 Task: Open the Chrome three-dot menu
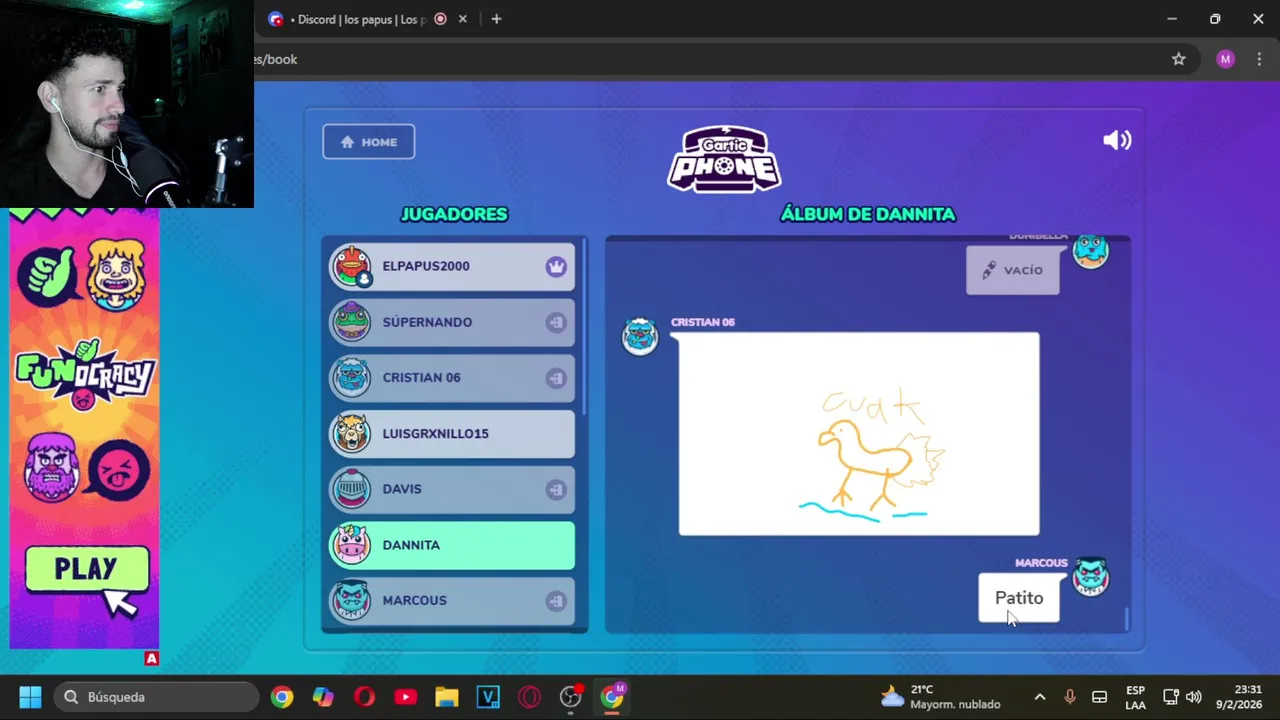pyautogui.click(x=1259, y=59)
